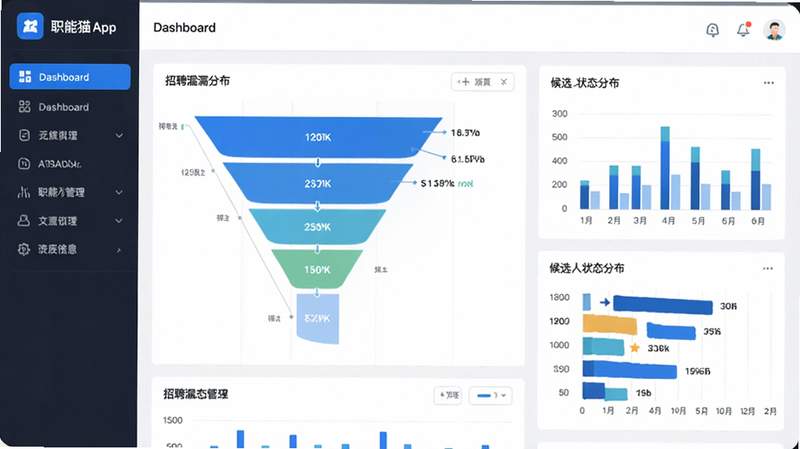Click the gear settings icon in the sidebar
800x449 pixels.
tap(23, 249)
